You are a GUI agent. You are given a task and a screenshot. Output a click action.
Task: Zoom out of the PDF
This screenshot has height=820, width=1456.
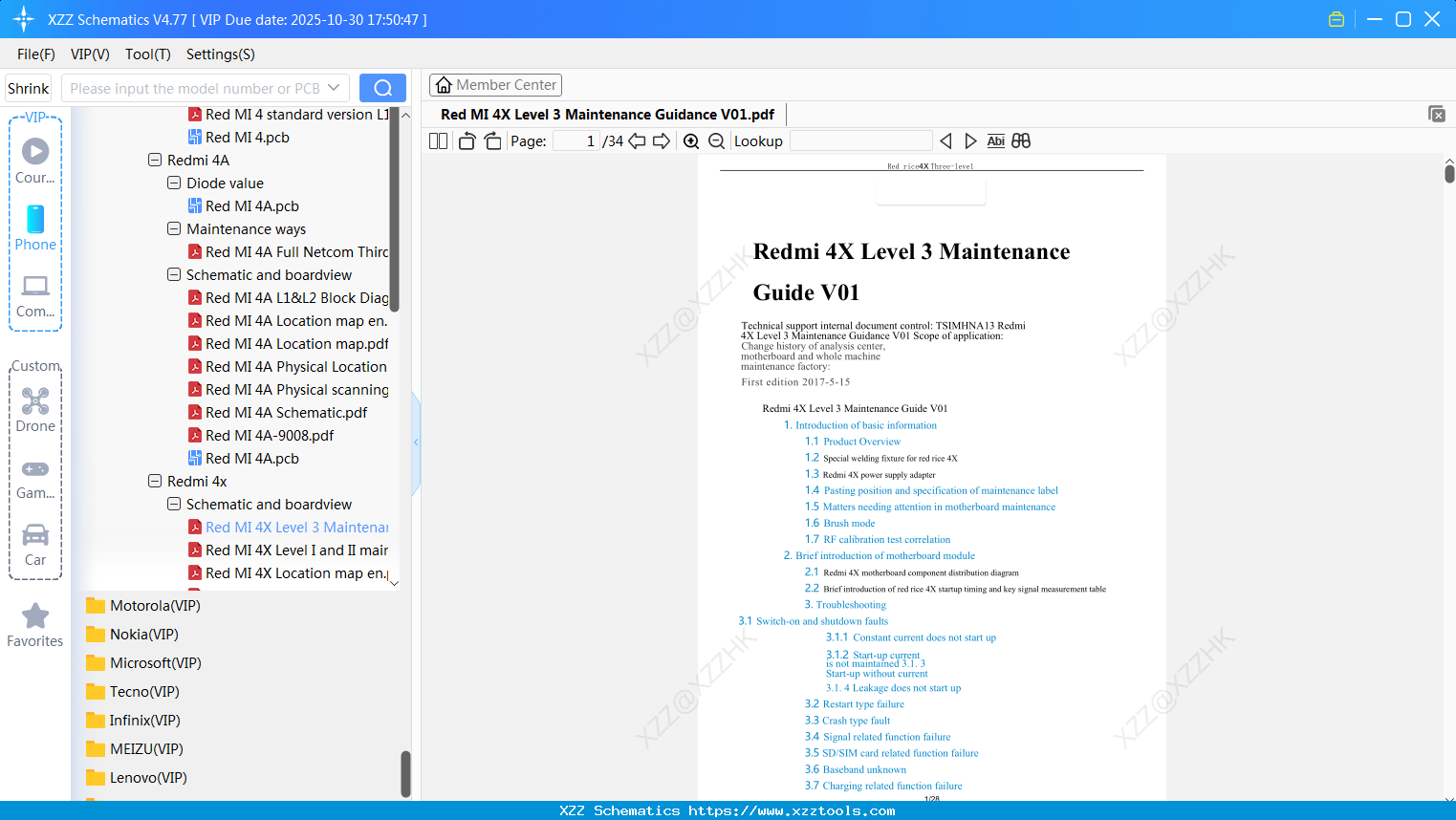click(x=716, y=141)
